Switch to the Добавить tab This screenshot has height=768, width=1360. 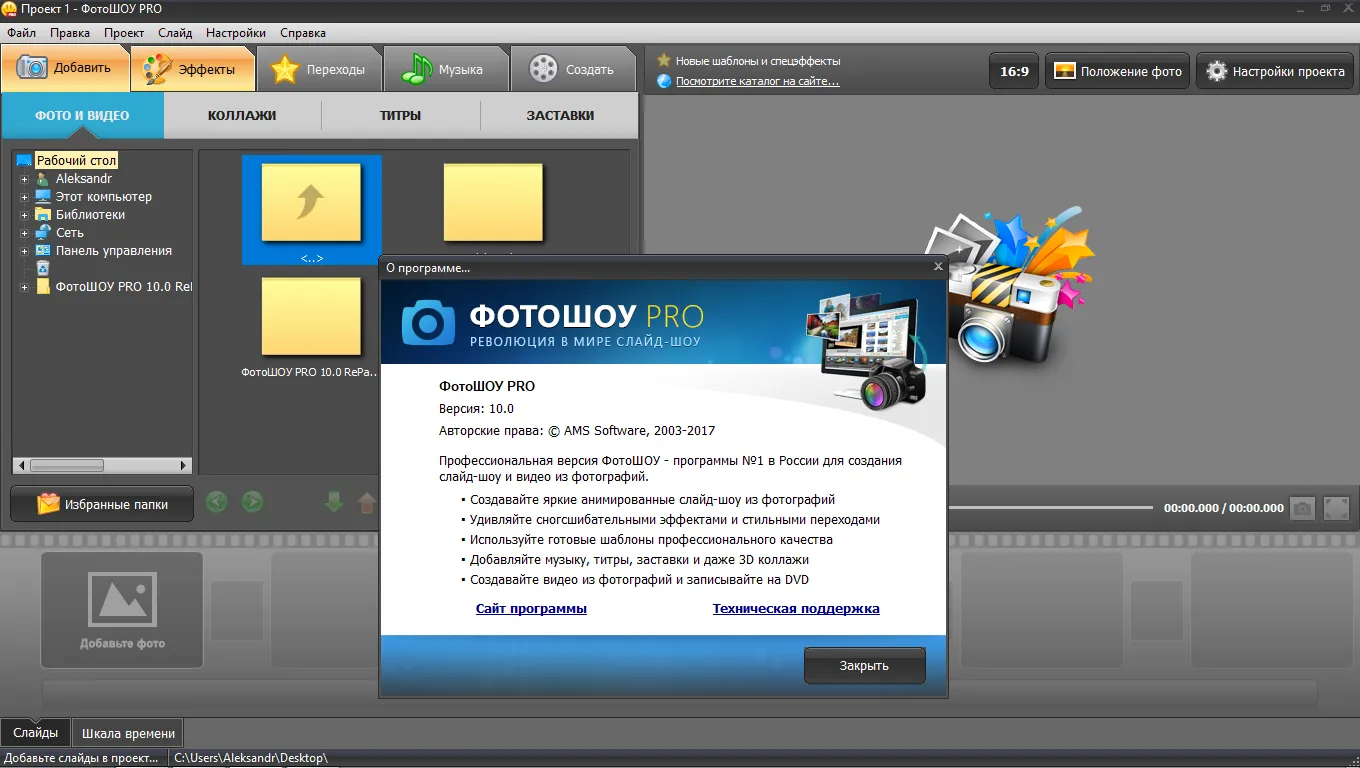tap(65, 68)
